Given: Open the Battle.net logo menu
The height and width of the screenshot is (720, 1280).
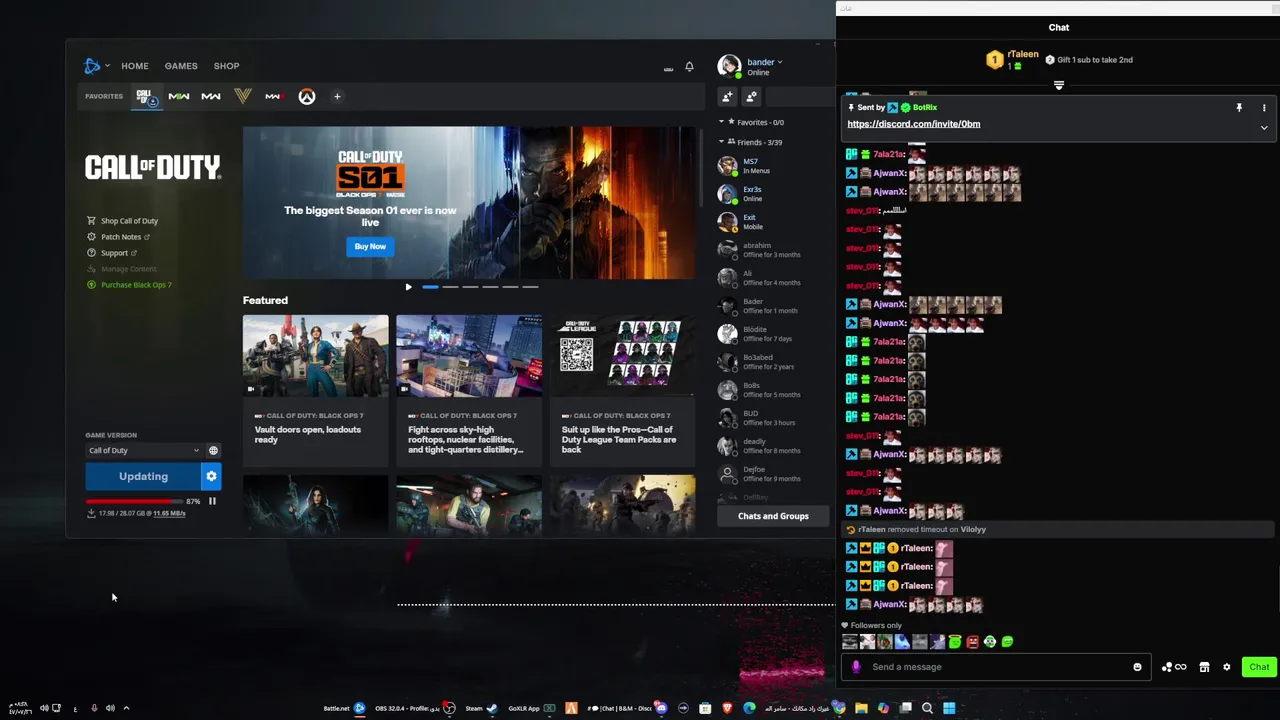Looking at the screenshot, I should [x=92, y=66].
